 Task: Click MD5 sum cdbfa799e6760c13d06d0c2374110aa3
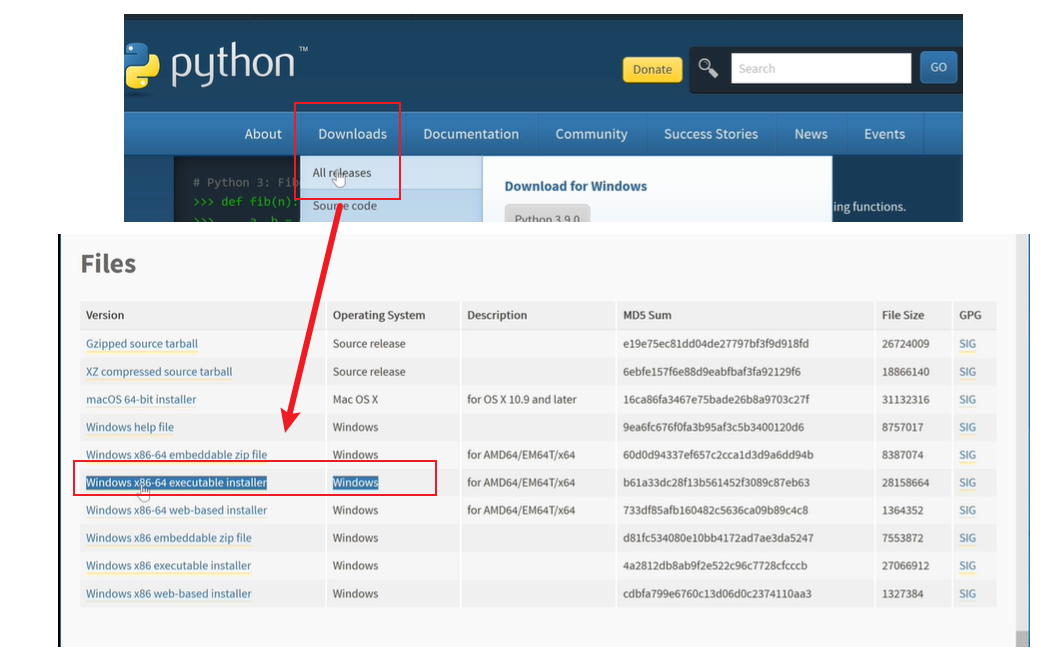[717, 593]
